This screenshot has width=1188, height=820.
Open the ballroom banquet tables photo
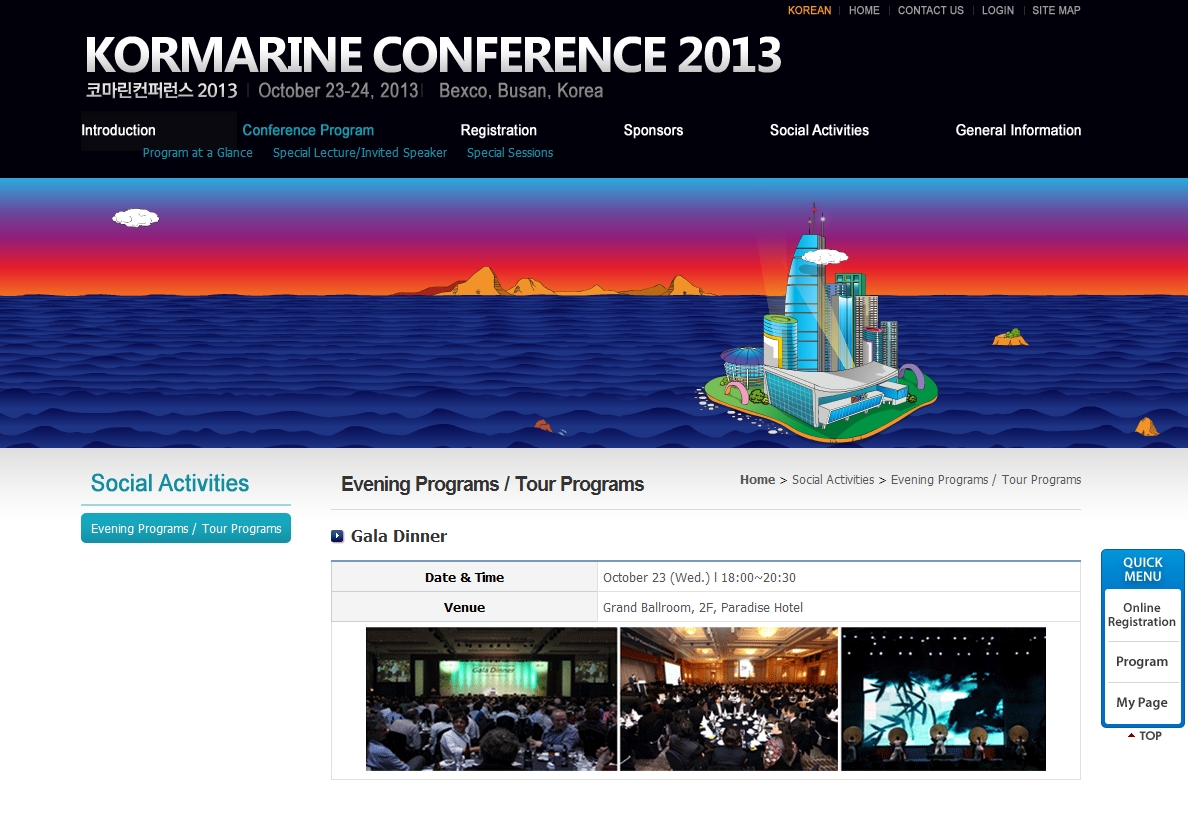pos(729,699)
